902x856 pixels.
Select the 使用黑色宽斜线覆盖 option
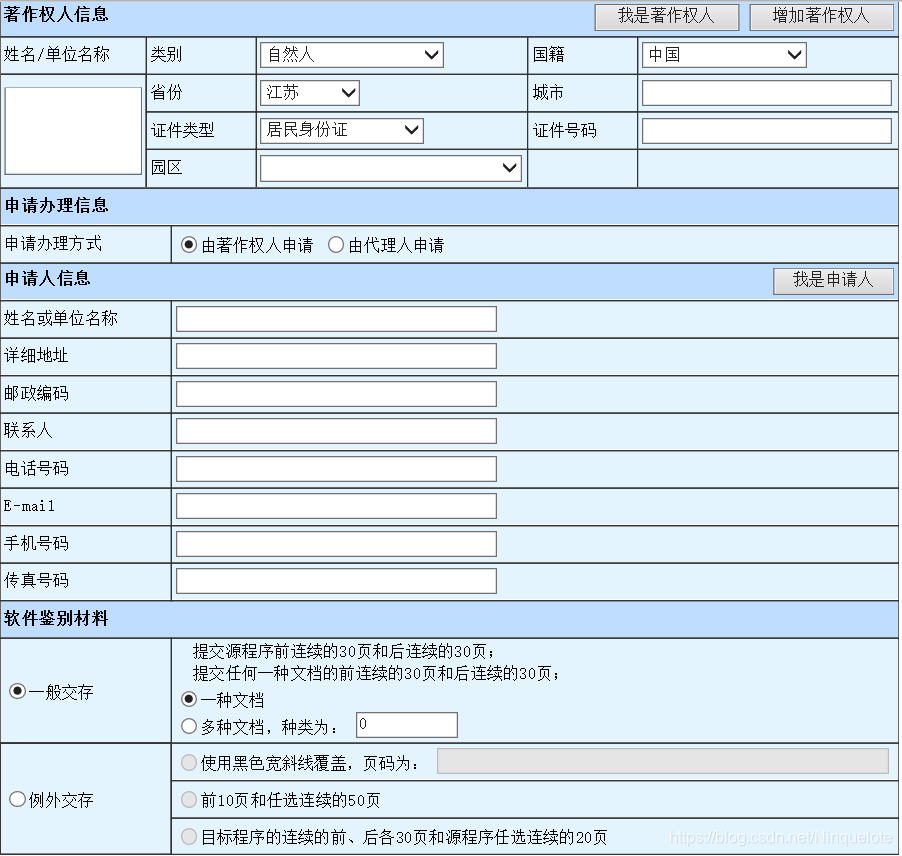click(189, 762)
